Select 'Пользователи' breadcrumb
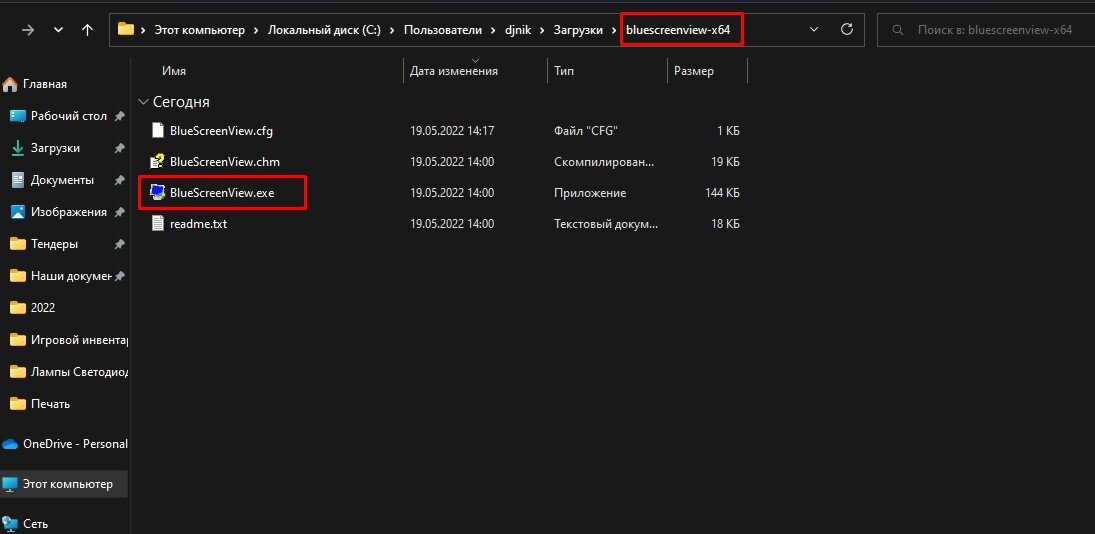The height and width of the screenshot is (534, 1095). [443, 30]
